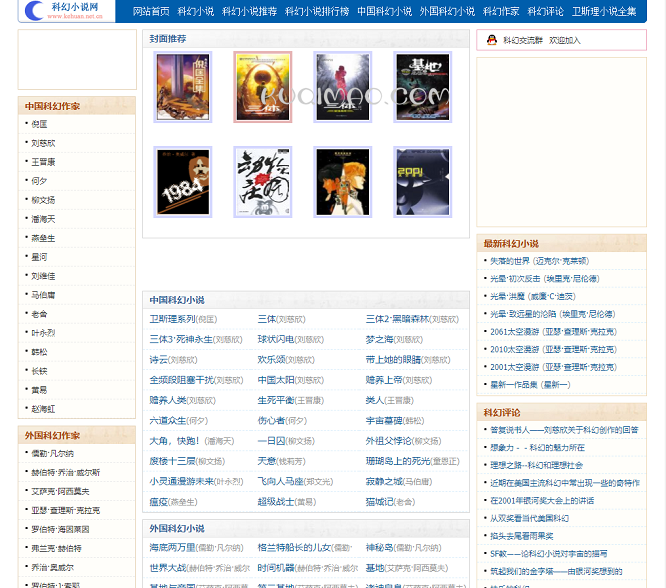Click 科幻交流群 欢迎加入 link
The height and width of the screenshot is (588, 666).
[x=542, y=40]
